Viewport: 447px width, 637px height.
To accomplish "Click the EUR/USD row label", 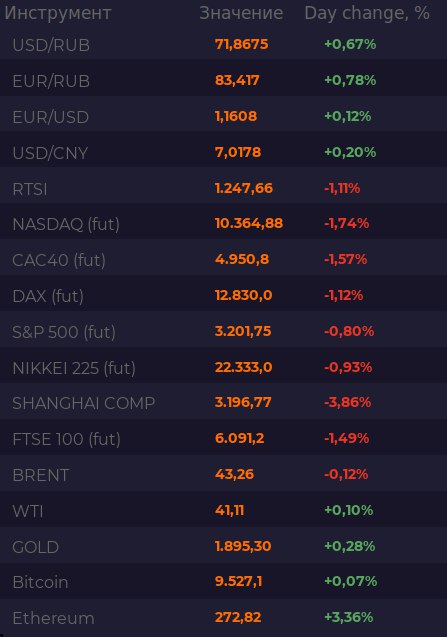I will pos(51,117).
